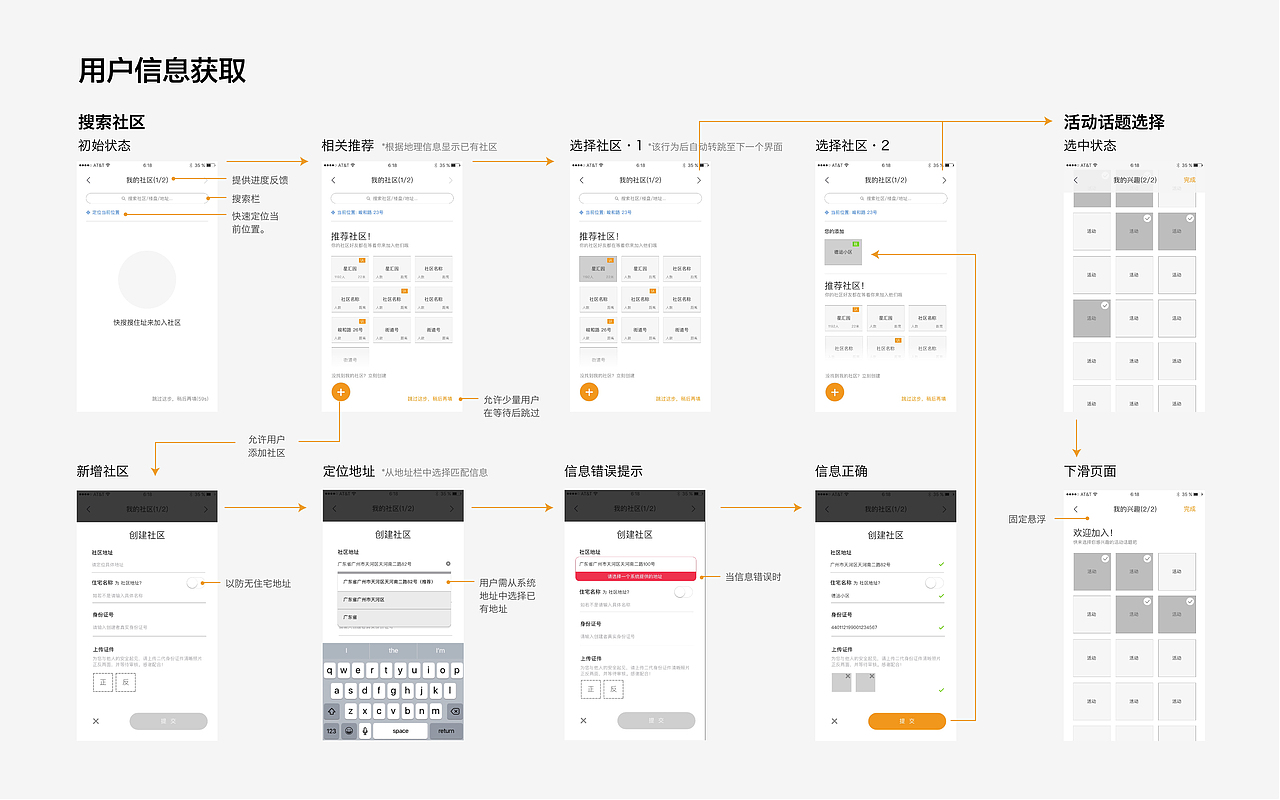1280x800 pixels.
Task: Choose suggestion 广东省广州市天河区天河南二路82号（推荐）
Action: tap(394, 581)
